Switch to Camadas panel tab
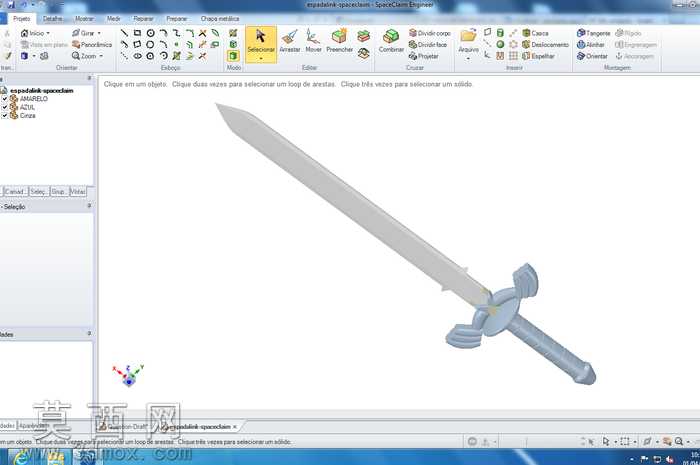Image resolution: width=700 pixels, height=465 pixels. [15, 191]
